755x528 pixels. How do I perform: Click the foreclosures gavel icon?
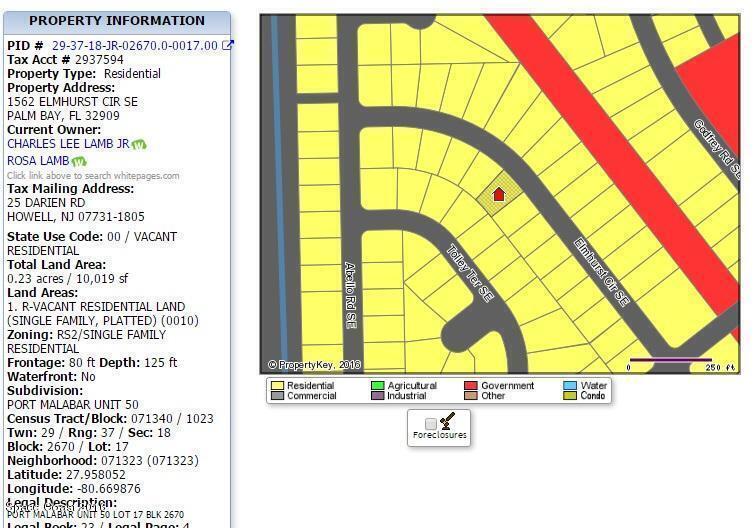[x=447, y=422]
